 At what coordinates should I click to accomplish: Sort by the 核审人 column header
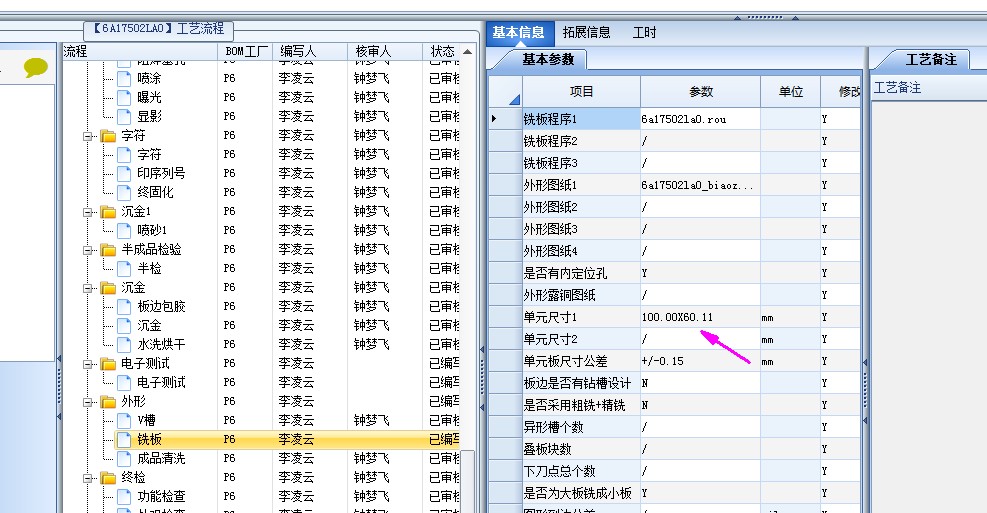pos(385,51)
